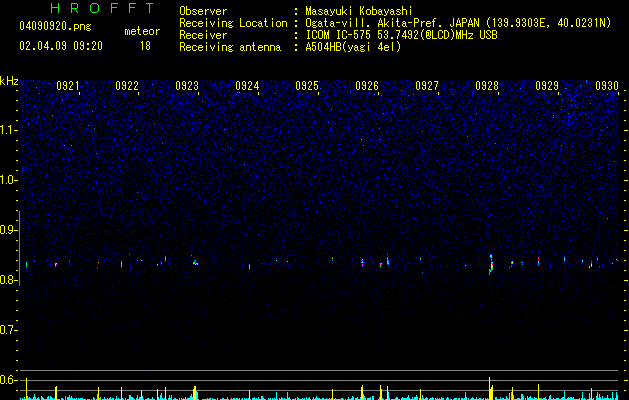Image resolution: width=629 pixels, height=400 pixels.
Task: Click the Receiver field label
Action: [203, 35]
